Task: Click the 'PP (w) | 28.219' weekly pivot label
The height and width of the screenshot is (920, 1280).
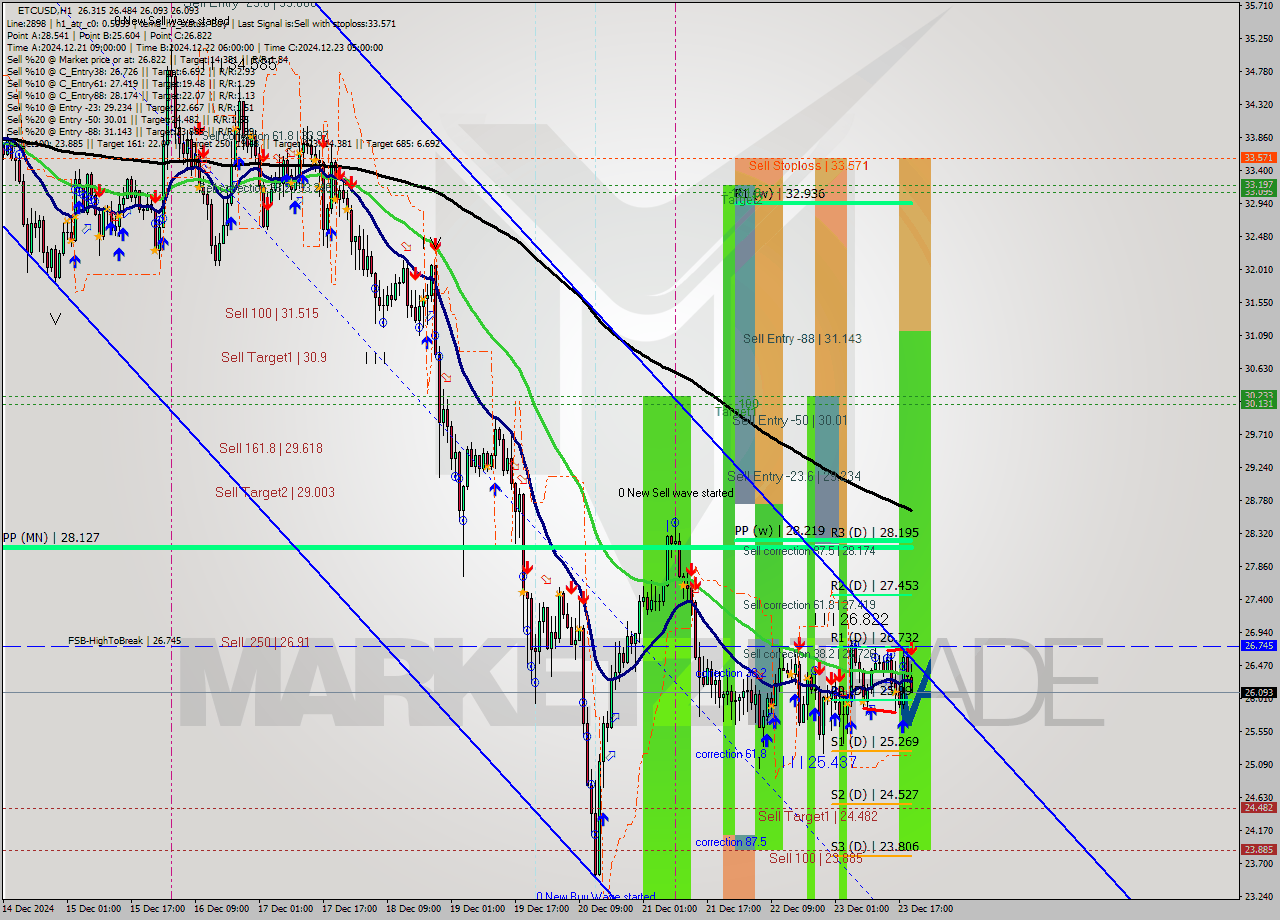Action: click(780, 531)
